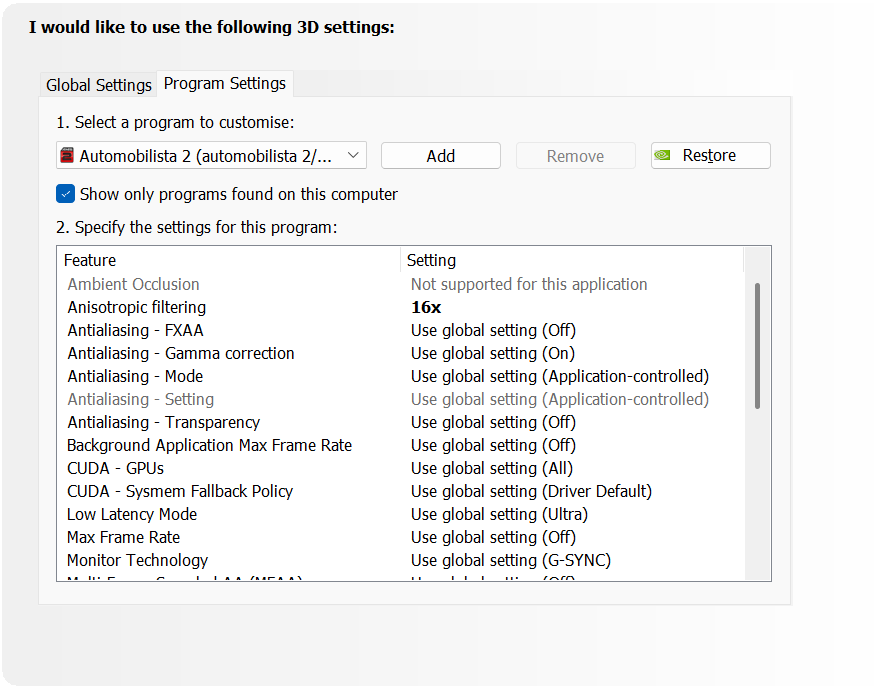Toggle 'Show only programs found on this computer'

pos(66,194)
